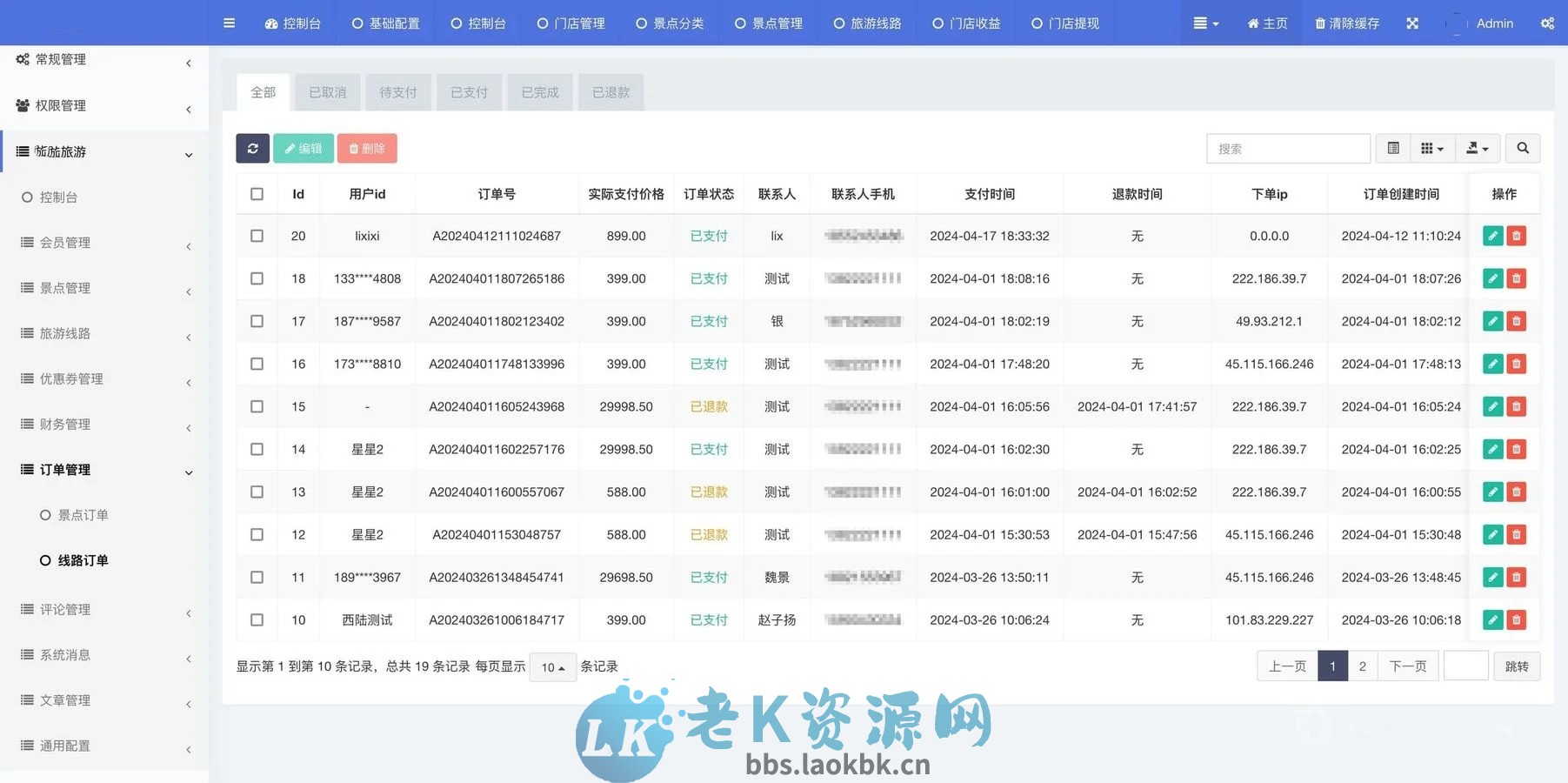Open the columns visibility dropdown in the toolbar
The width and height of the screenshot is (1568, 783).
point(1432,148)
